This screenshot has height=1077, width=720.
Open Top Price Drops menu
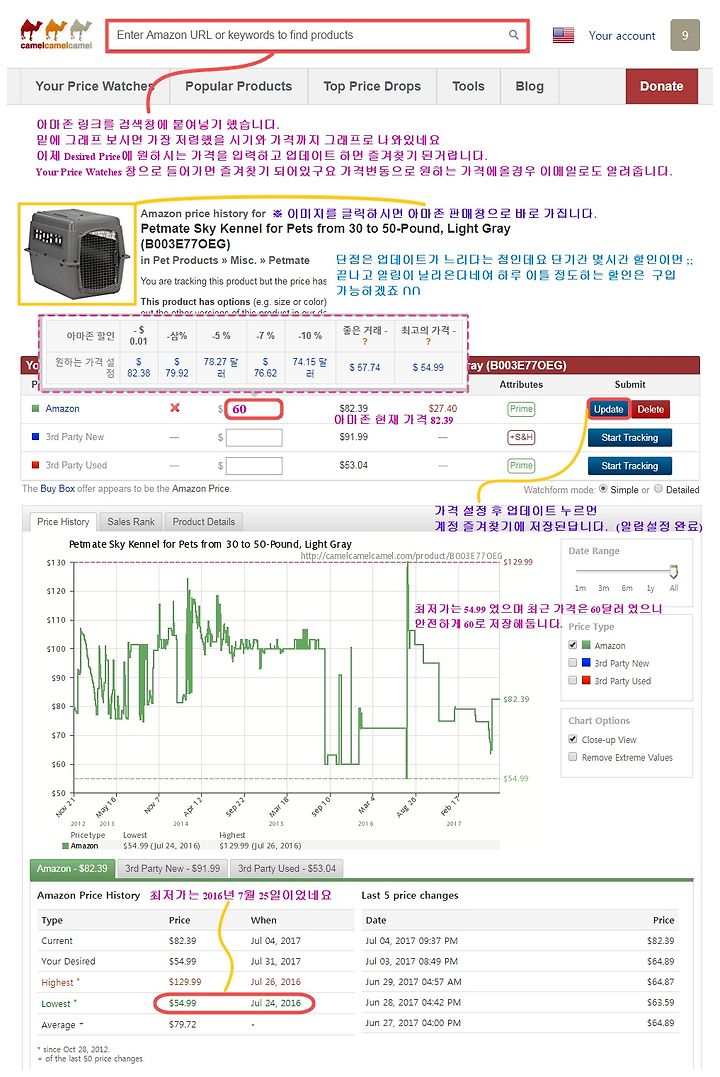pos(372,86)
